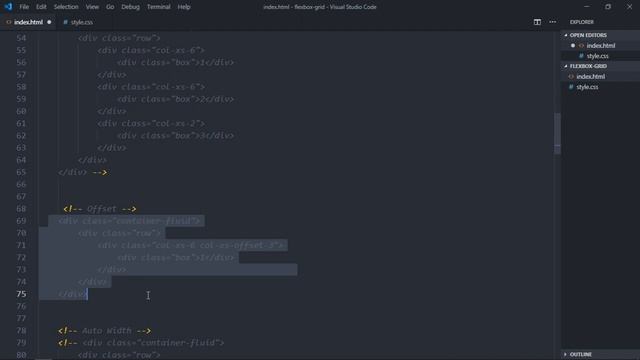Click line number 68 in the gutter
This screenshot has height=360, width=640.
point(21,209)
